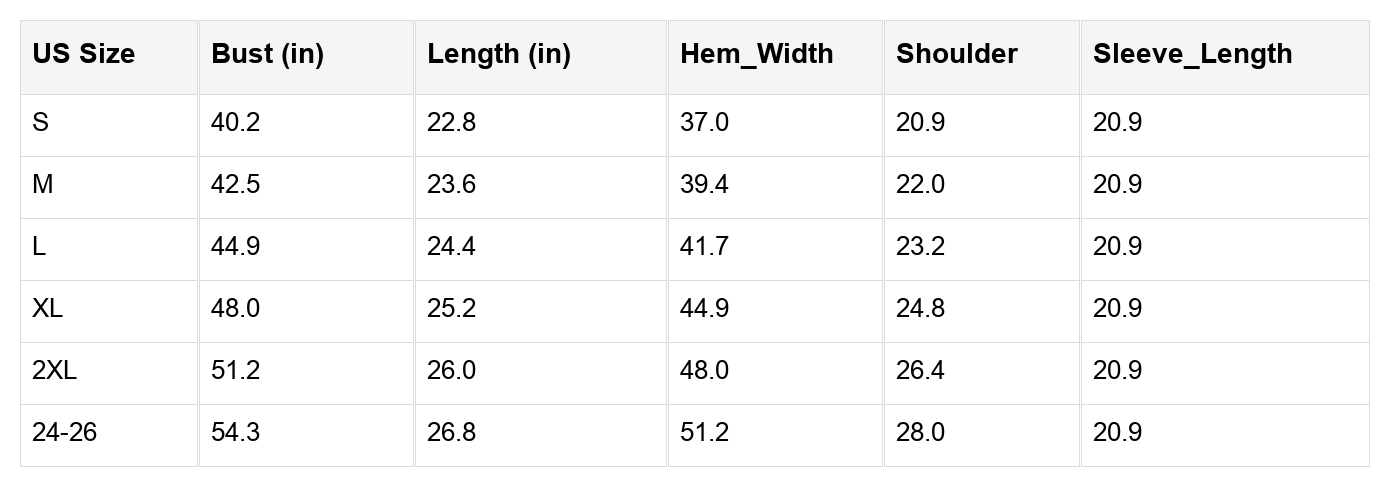1389x486 pixels.
Task: Click the Shoulder column header
Action: point(956,55)
